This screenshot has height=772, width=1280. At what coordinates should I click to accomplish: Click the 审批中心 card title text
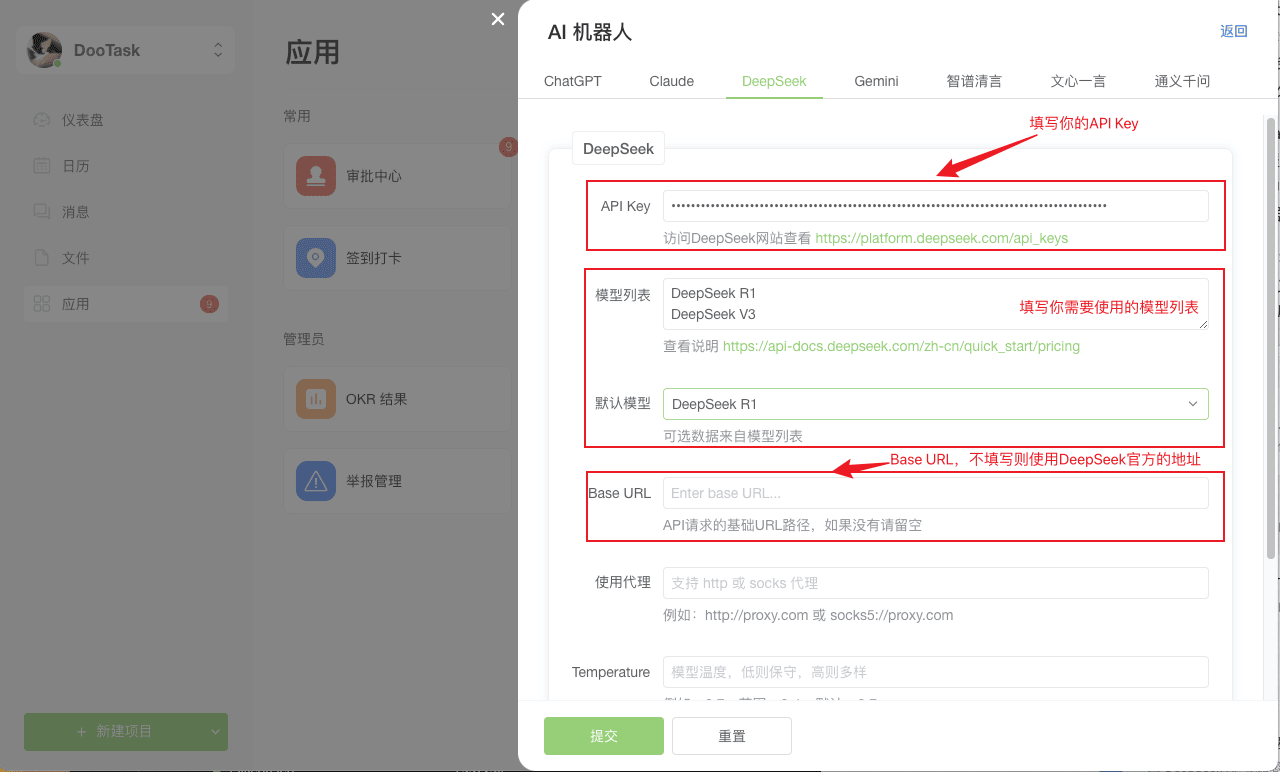click(374, 176)
